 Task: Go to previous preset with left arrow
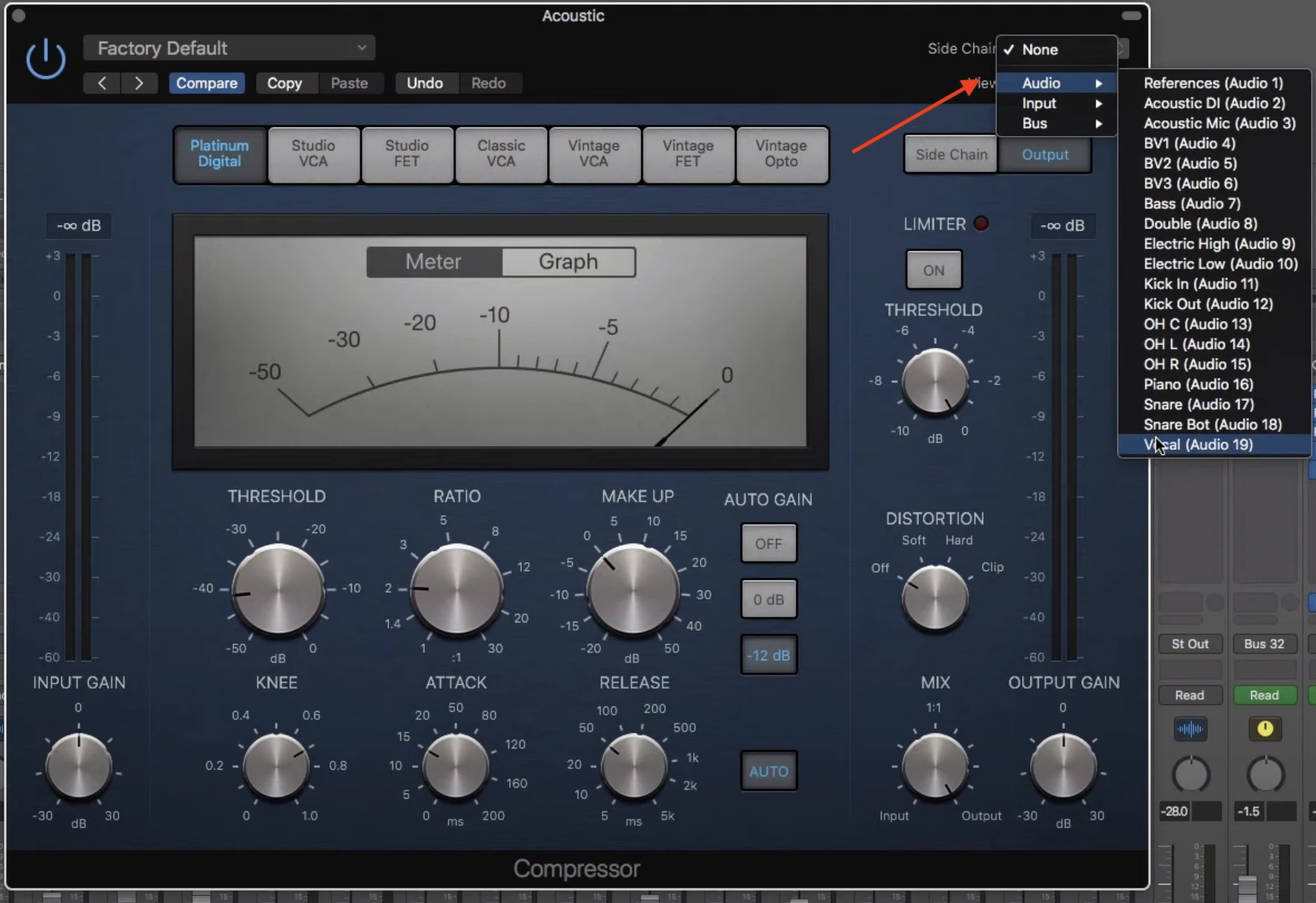[x=102, y=83]
